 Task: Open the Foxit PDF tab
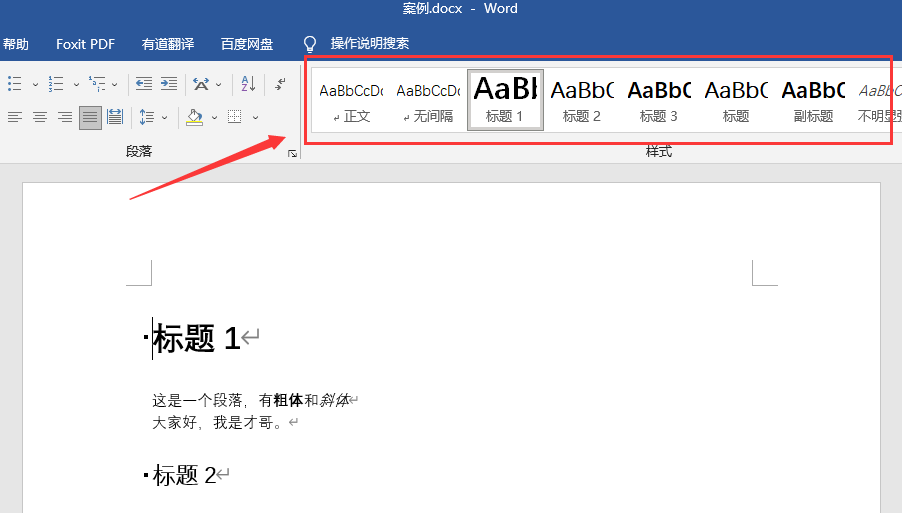(85, 44)
